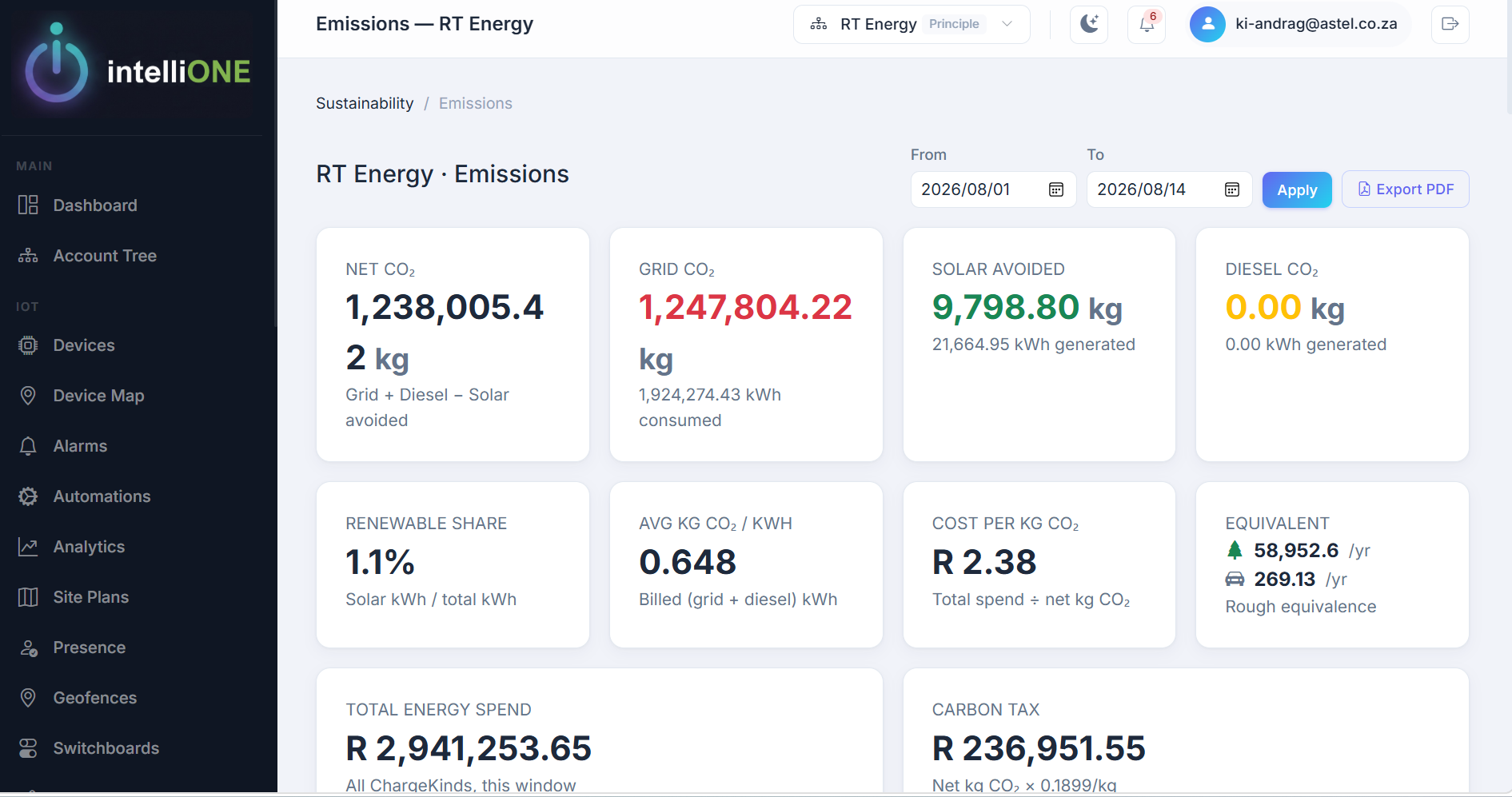Open user menu ki-andrag@astel.co.za
Viewport: 1512px width, 797px height.
click(x=1300, y=24)
